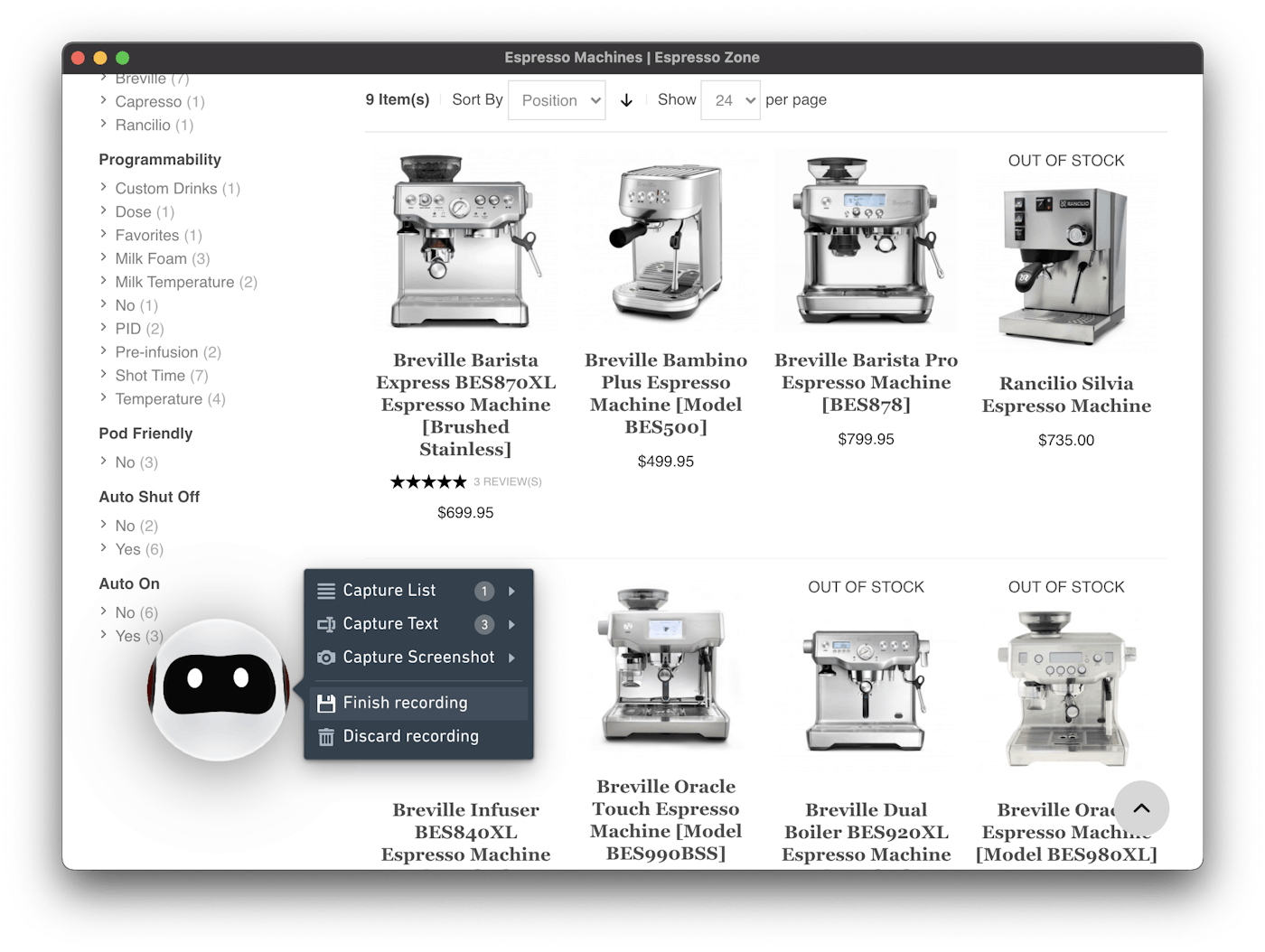Click Breville Oracle Touch product image
Screen dimensions: 1265x952
point(666,668)
